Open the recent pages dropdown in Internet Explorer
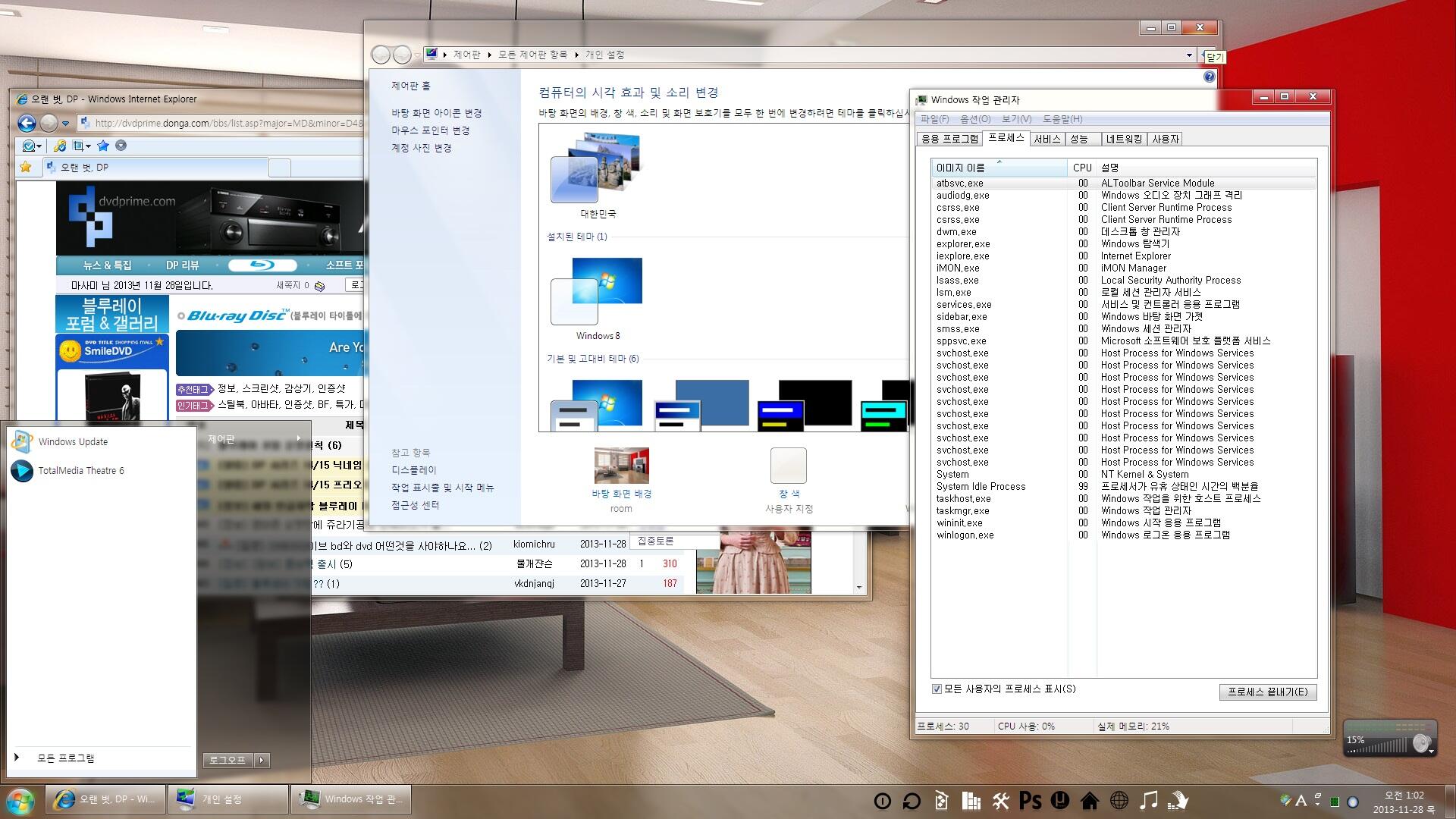The height and width of the screenshot is (819, 1456). click(66, 124)
